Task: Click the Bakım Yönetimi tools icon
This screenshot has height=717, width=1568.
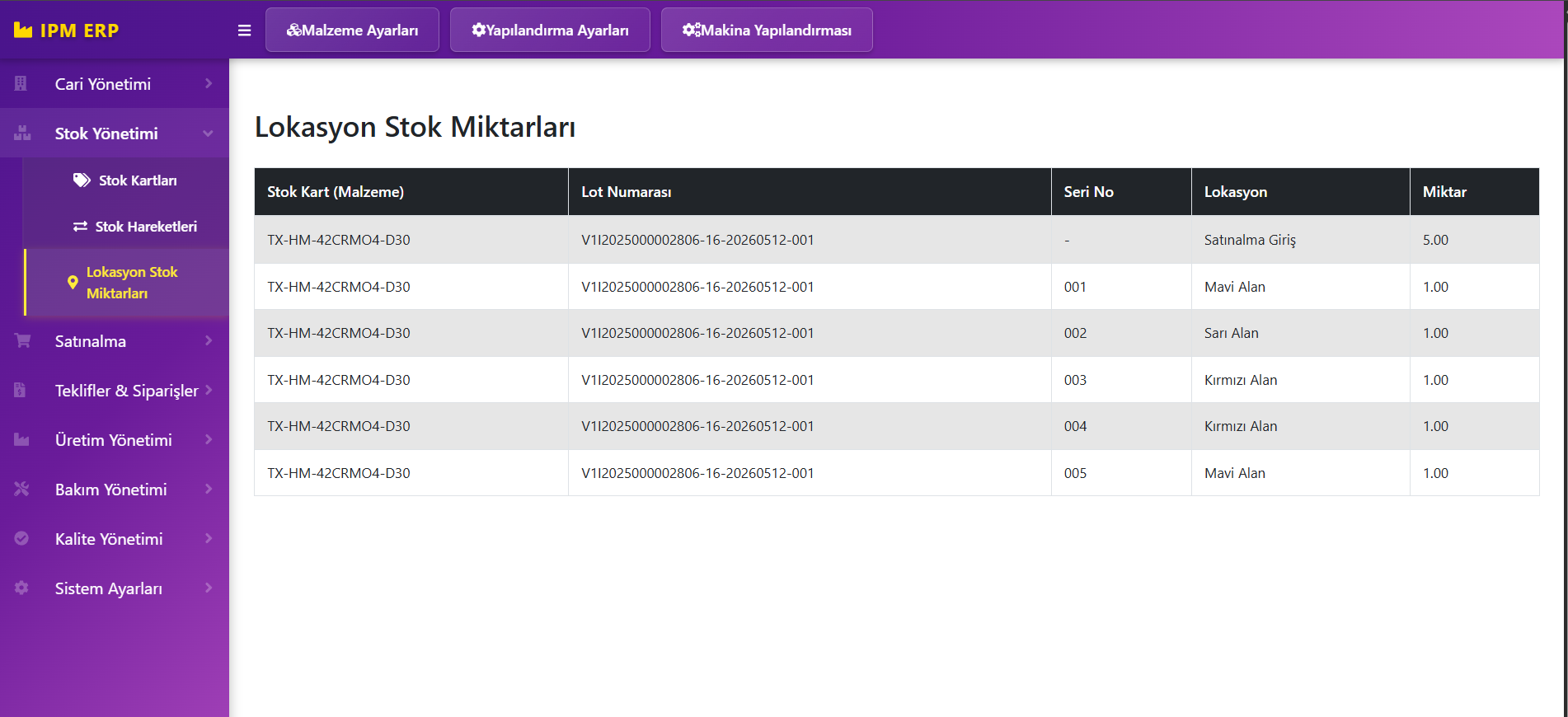Action: 21,489
